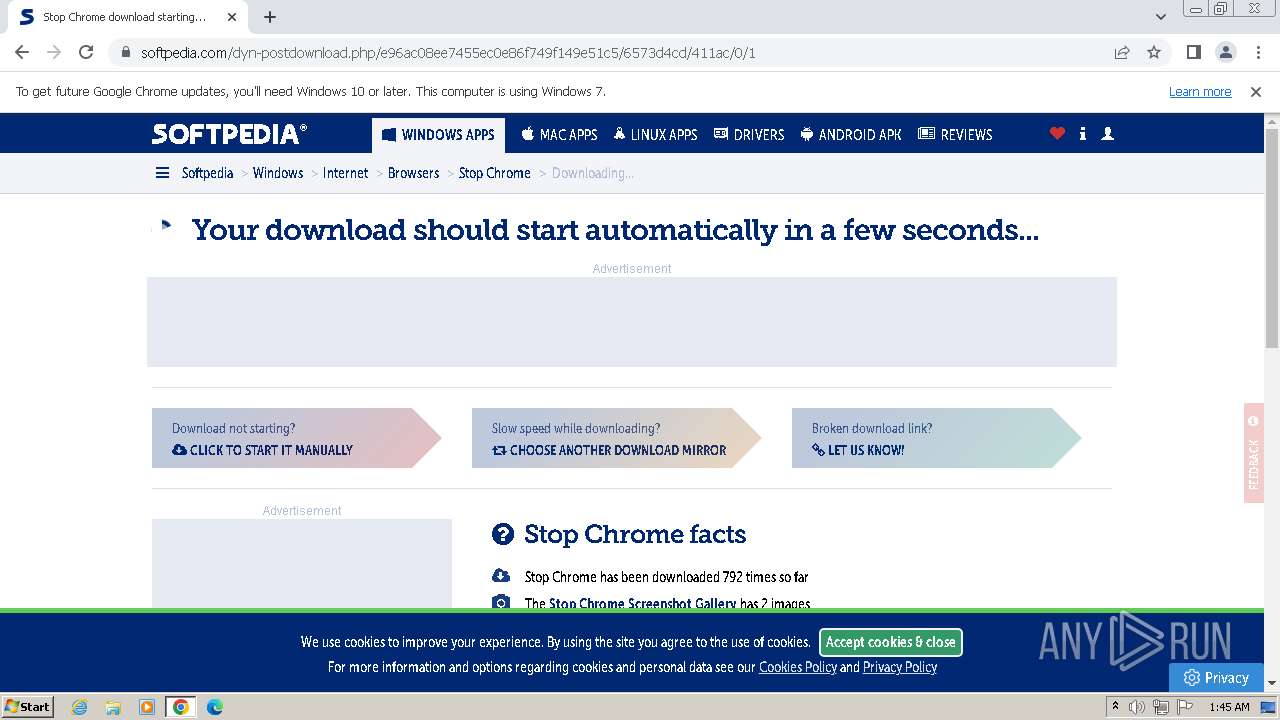Click the address bar URL
This screenshot has width=1280, height=720.
click(448, 52)
